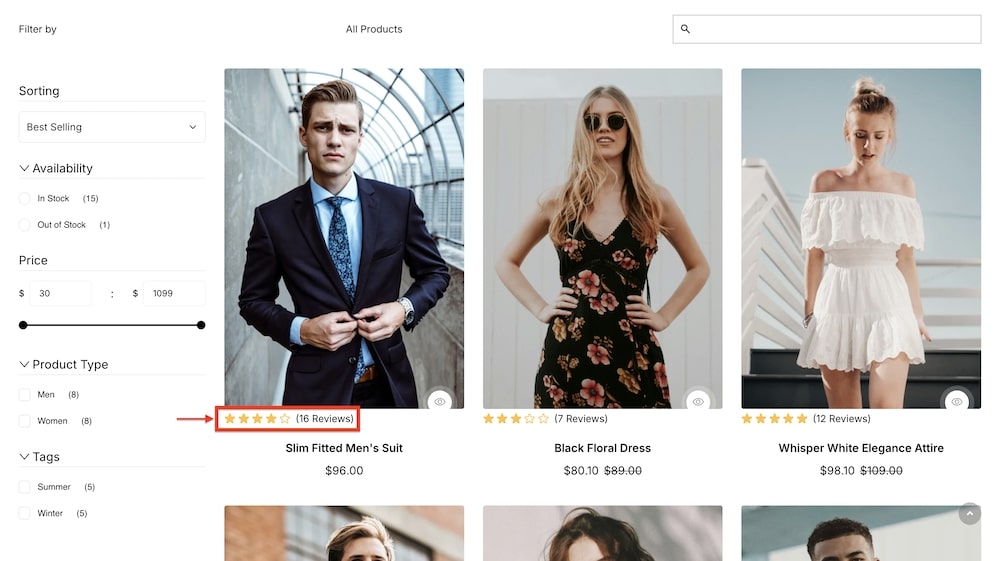1000x561 pixels.
Task: Collapse the Availability filter section
Action: [25, 169]
